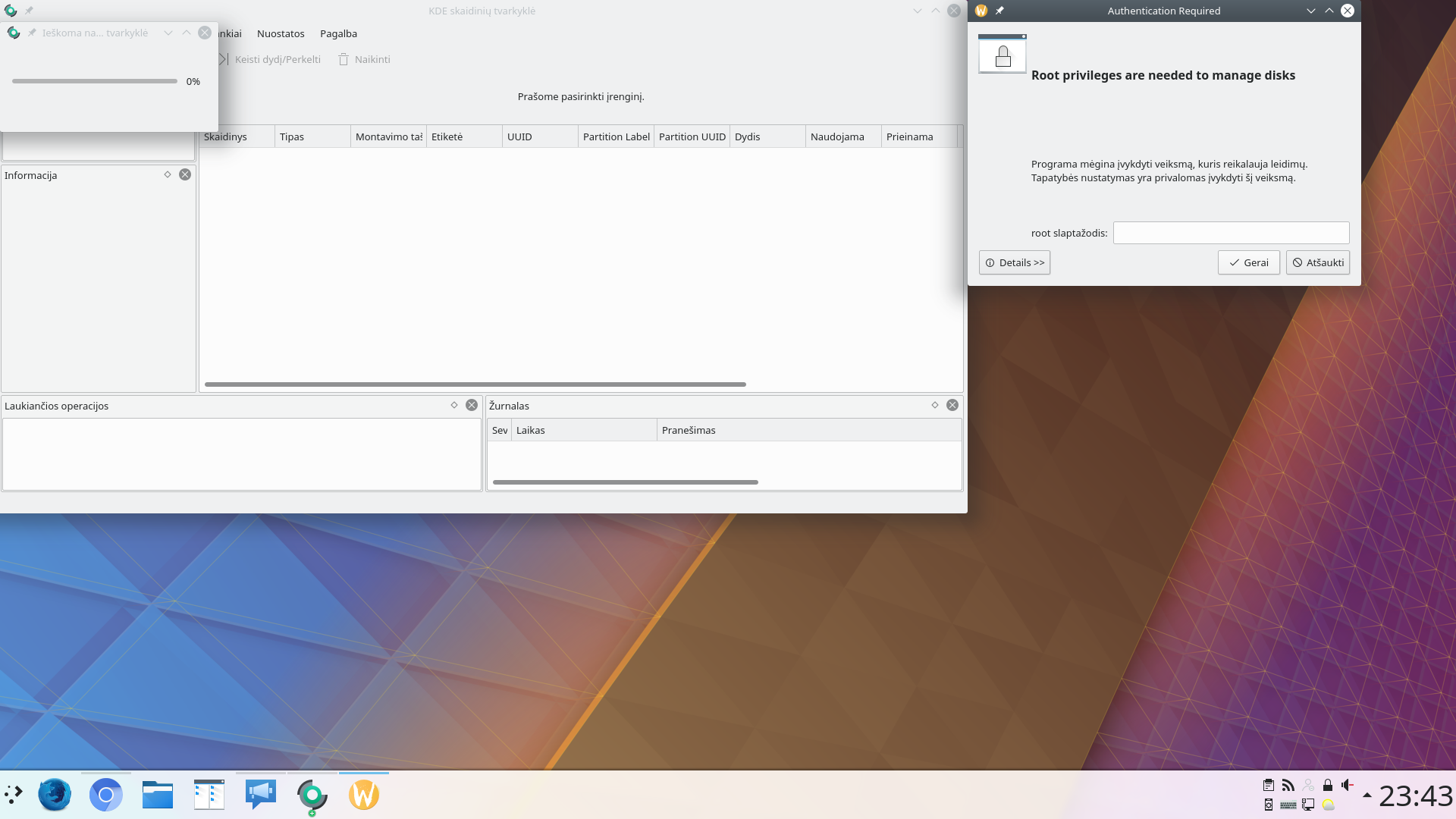Open the Chromium browser icon
This screenshot has height=819, width=1456.
[x=106, y=795]
